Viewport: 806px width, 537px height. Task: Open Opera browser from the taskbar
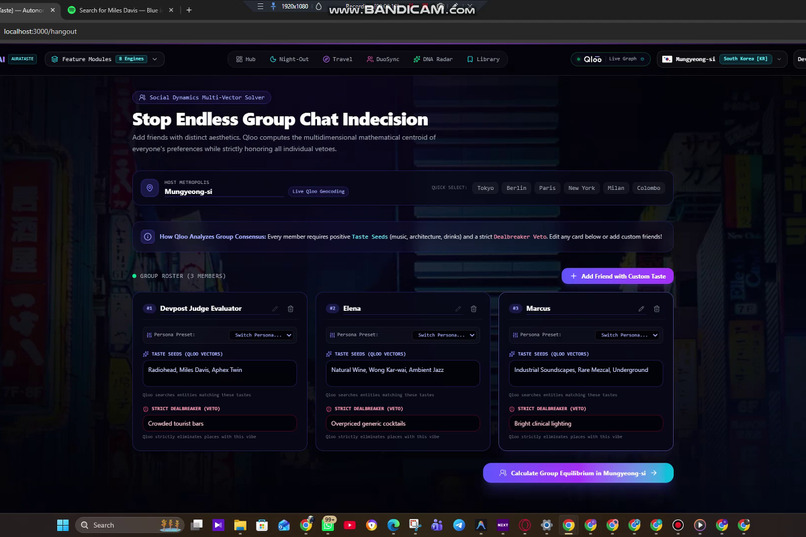(x=524, y=525)
